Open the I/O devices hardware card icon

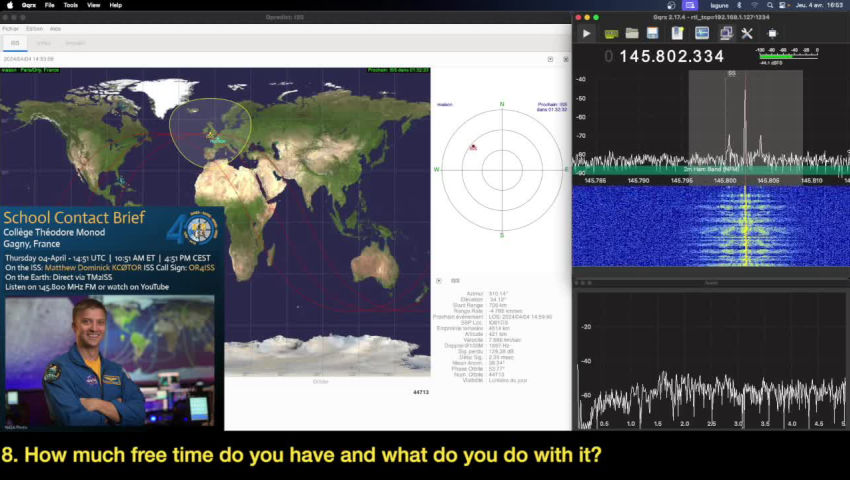(x=611, y=33)
